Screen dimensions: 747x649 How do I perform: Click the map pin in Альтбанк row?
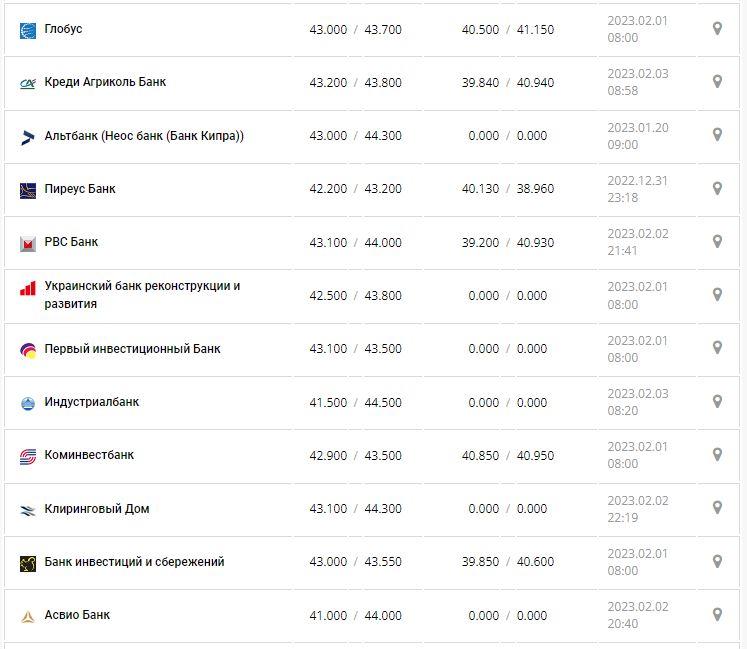pyautogui.click(x=717, y=135)
